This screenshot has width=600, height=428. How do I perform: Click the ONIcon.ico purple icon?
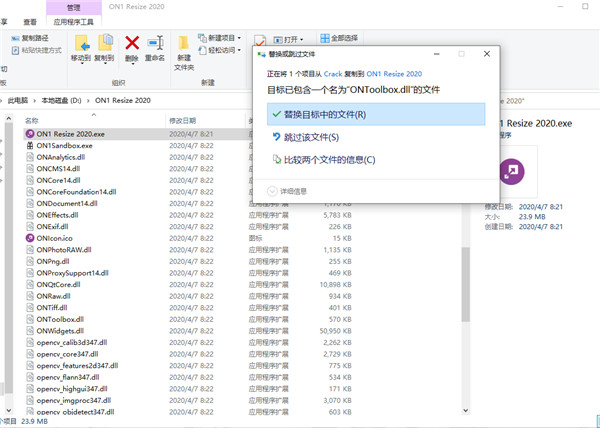(30, 238)
